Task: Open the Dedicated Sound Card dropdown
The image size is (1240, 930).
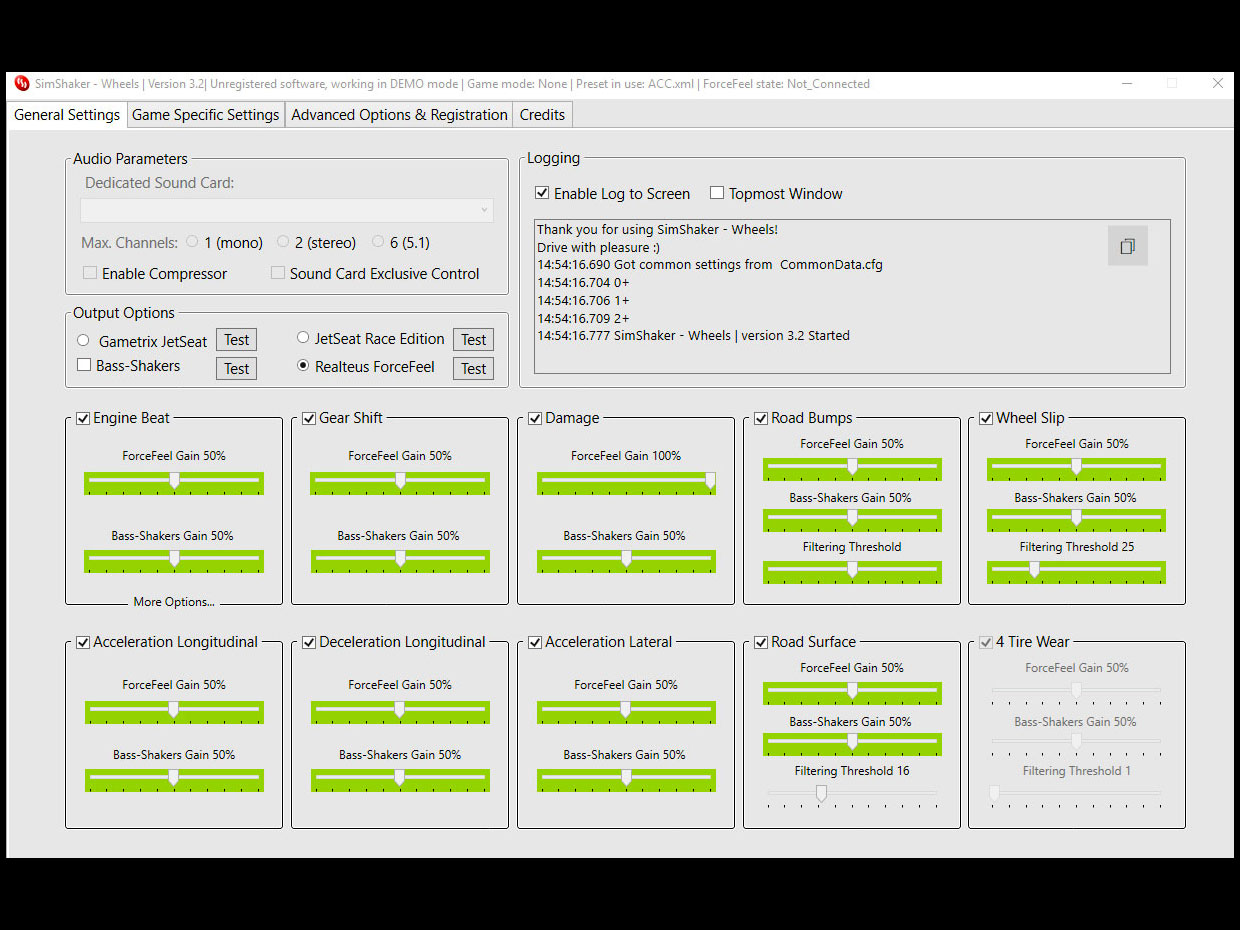Action: tap(287, 210)
